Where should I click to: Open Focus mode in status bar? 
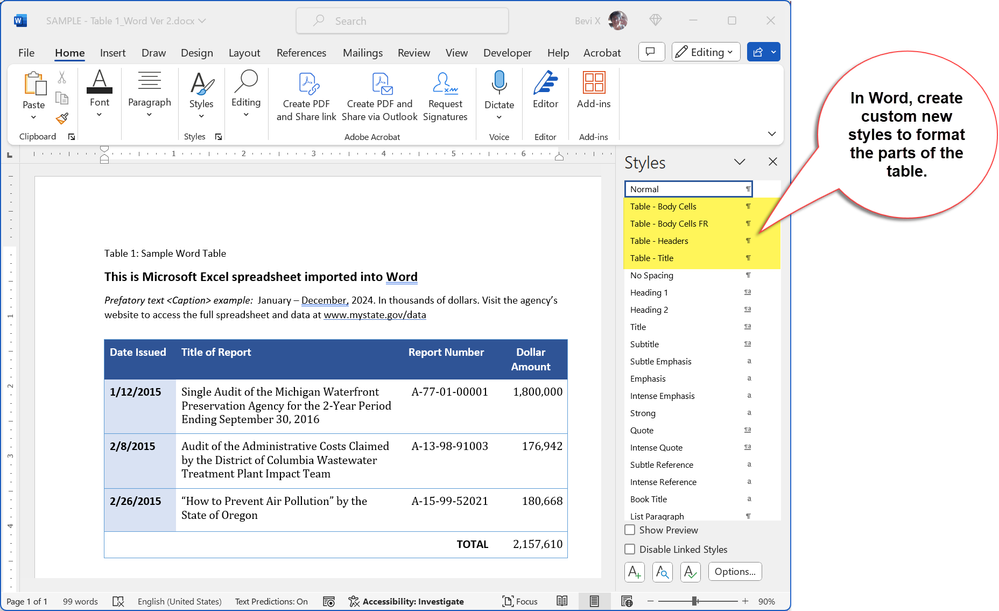pyautogui.click(x=520, y=601)
